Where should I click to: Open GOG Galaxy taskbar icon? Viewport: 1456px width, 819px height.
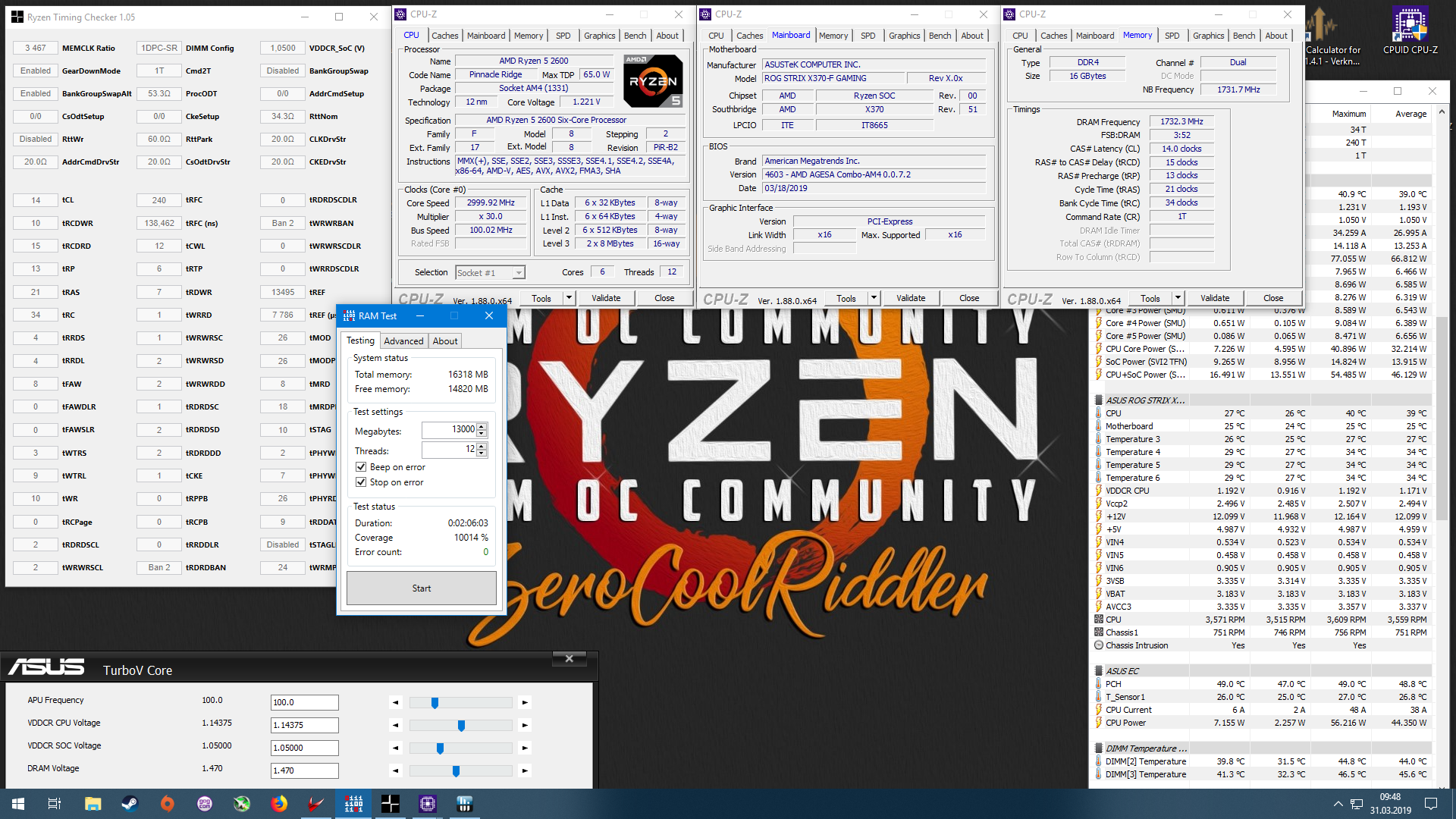point(205,804)
